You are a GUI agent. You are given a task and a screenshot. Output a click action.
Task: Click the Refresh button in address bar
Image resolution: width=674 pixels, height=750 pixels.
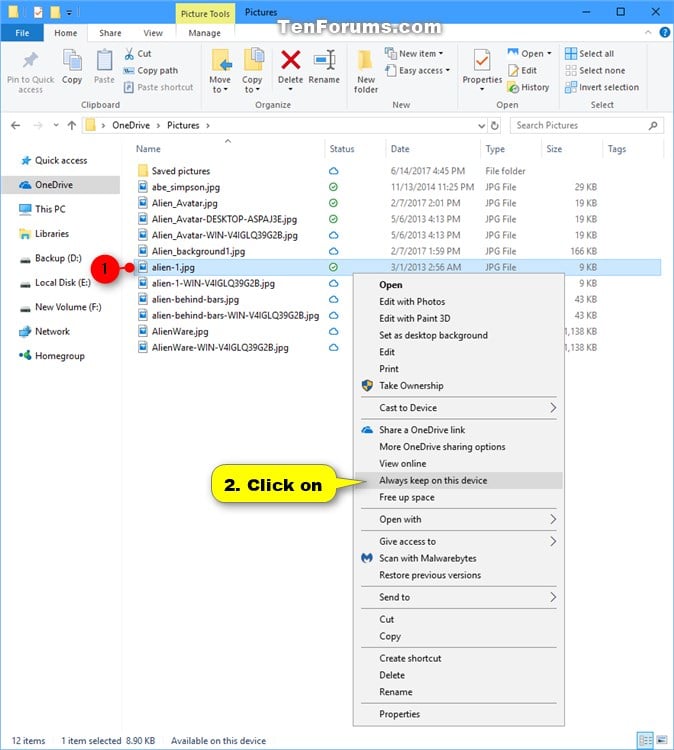[x=495, y=125]
